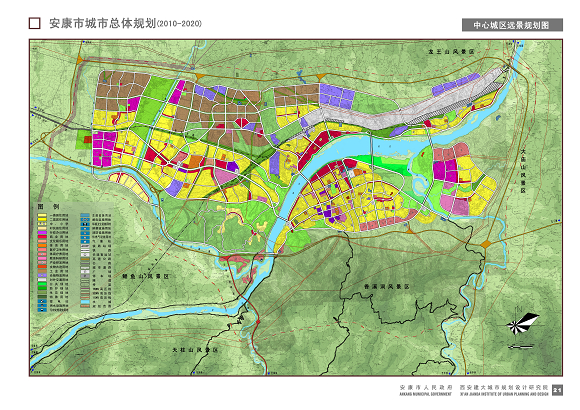
Task: Click the compass rose north arrow
Action: pos(522,323)
